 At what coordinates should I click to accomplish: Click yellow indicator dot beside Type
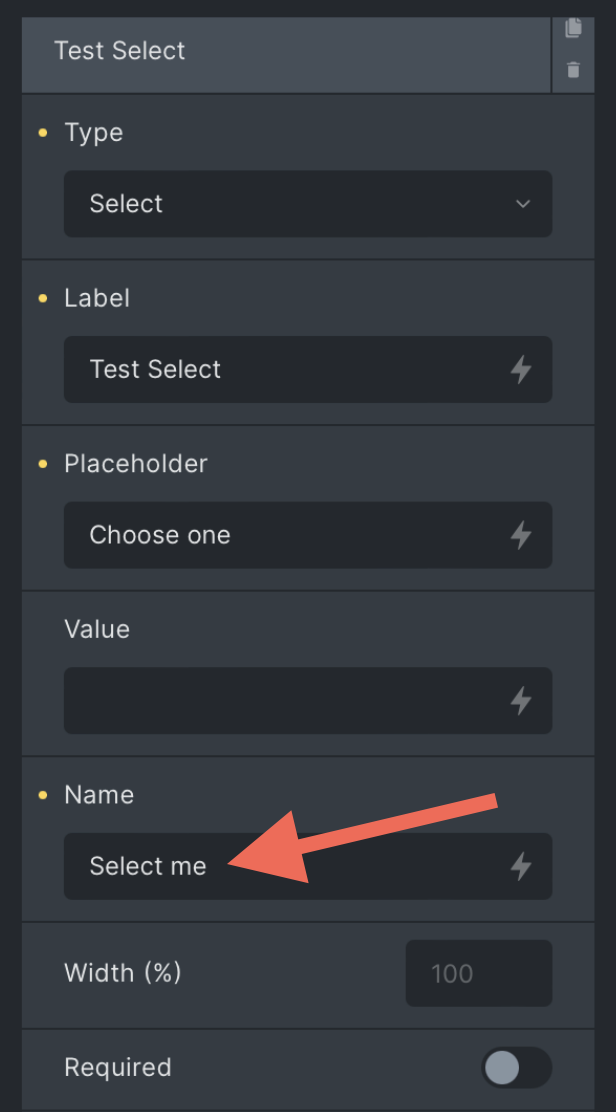point(43,133)
